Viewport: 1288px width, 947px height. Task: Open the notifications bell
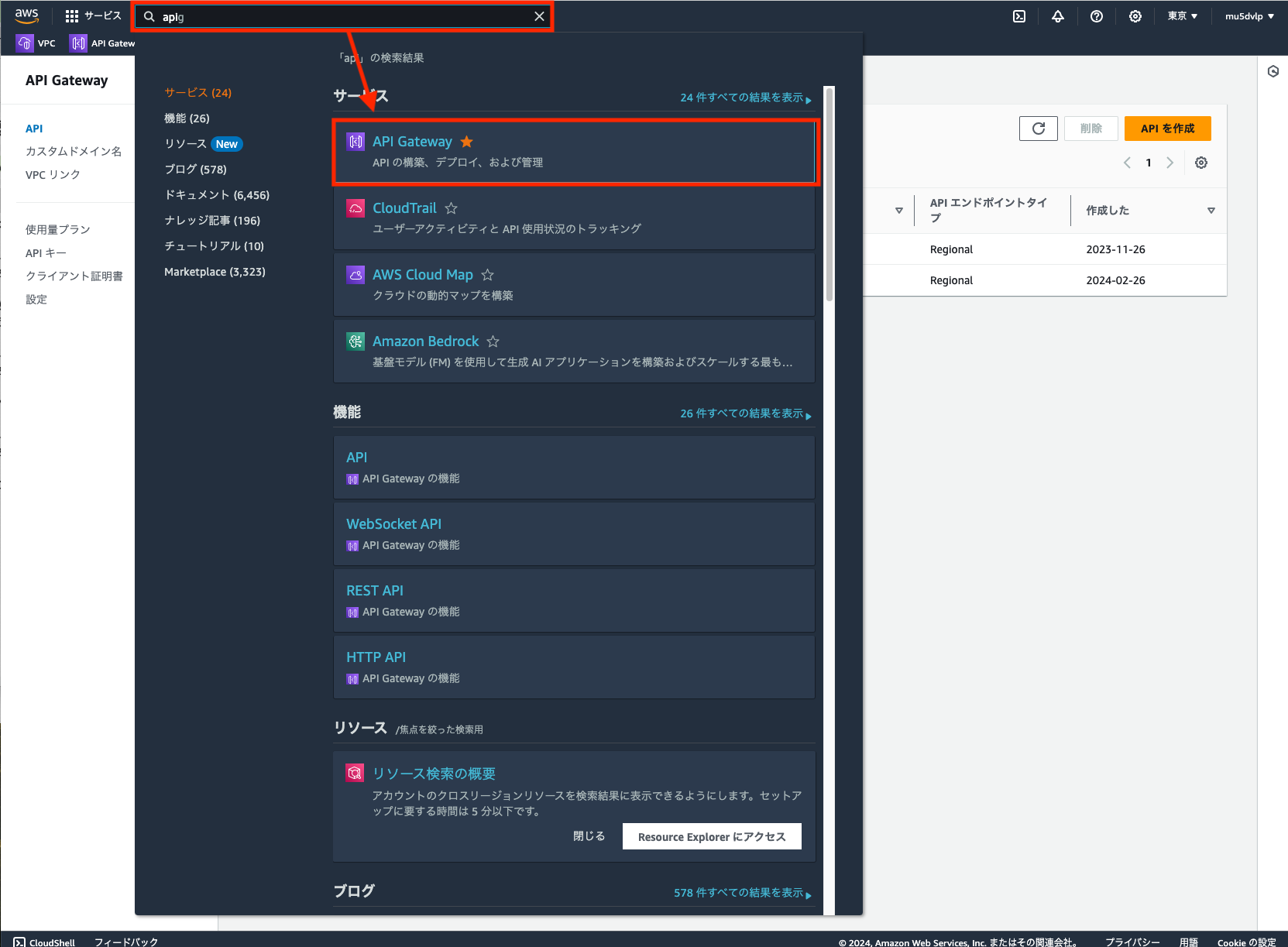point(1058,16)
